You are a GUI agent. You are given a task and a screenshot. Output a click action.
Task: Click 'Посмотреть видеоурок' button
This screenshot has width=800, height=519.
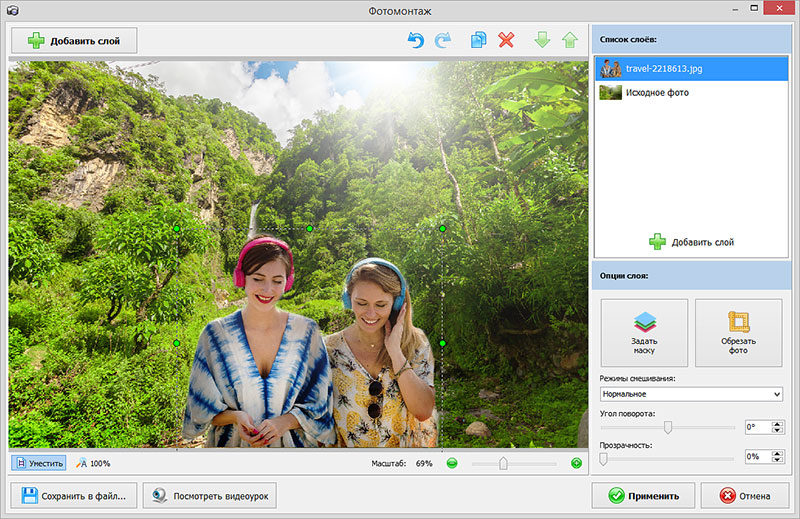[x=210, y=496]
